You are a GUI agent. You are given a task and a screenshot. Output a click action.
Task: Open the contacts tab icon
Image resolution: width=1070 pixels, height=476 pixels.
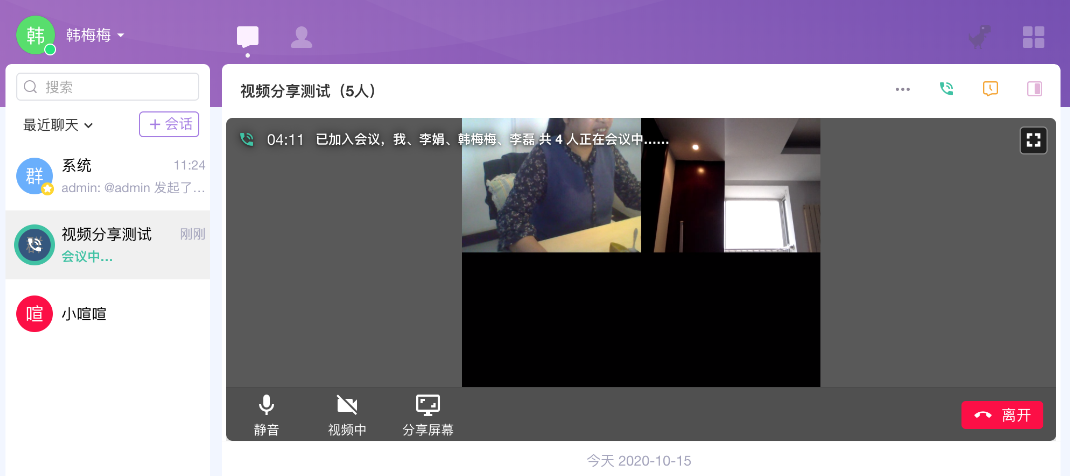(x=302, y=37)
